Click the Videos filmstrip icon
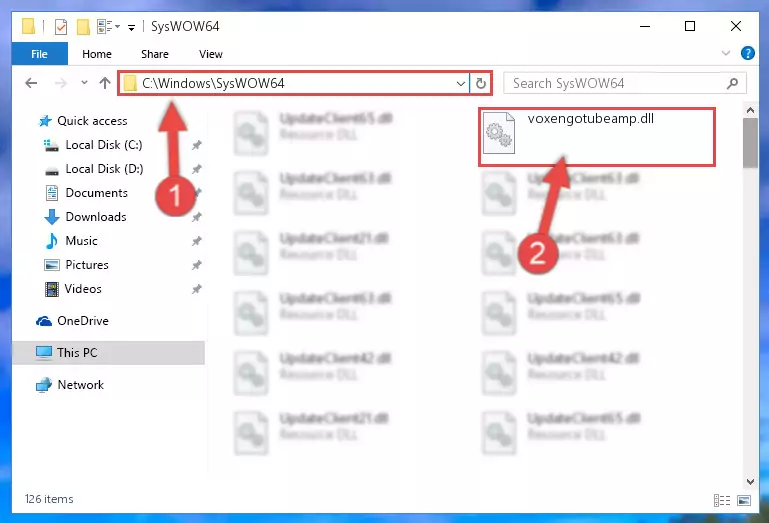The width and height of the screenshot is (769, 523). [51, 289]
